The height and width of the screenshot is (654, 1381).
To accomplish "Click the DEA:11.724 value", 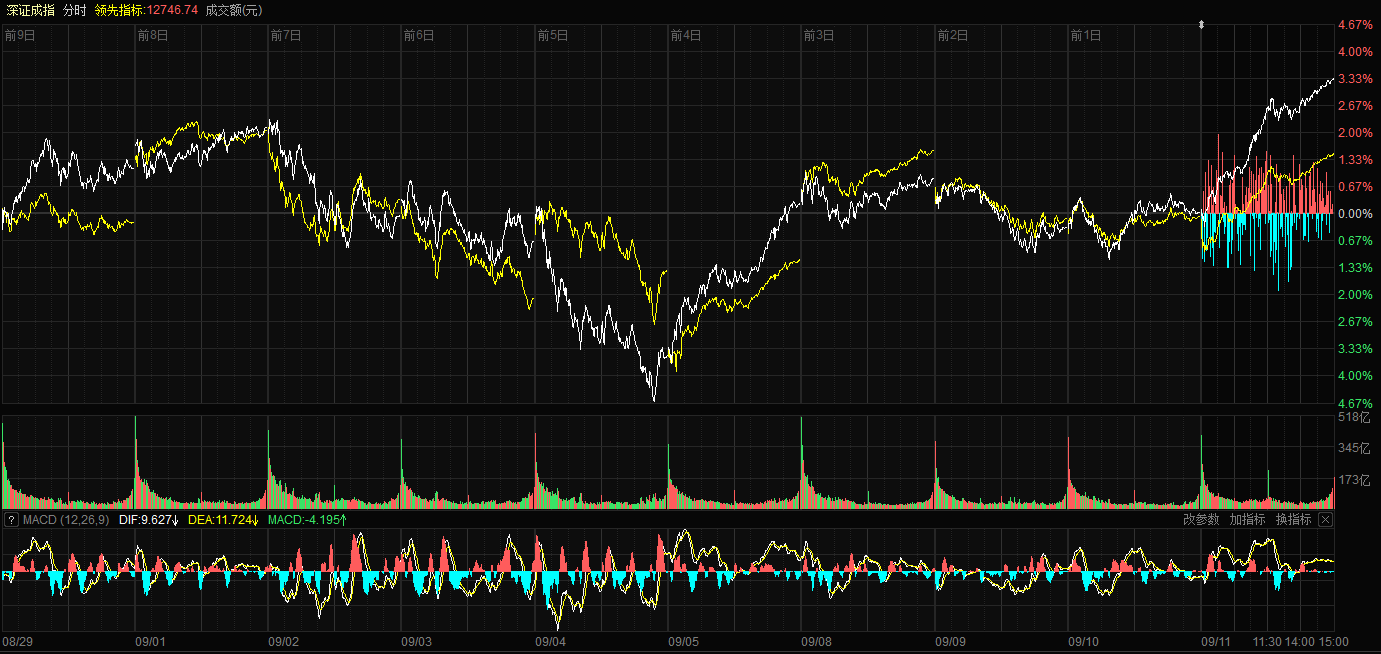I will point(223,520).
